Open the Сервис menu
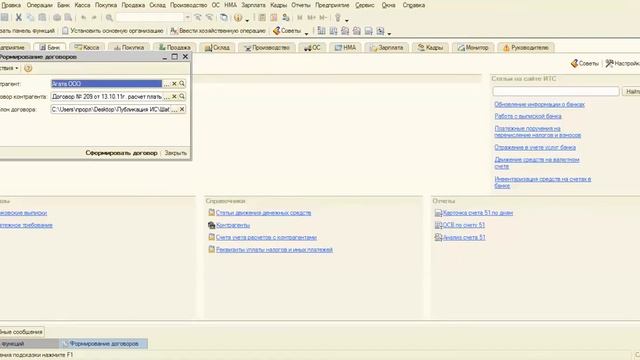640x360 pixels. (364, 5)
